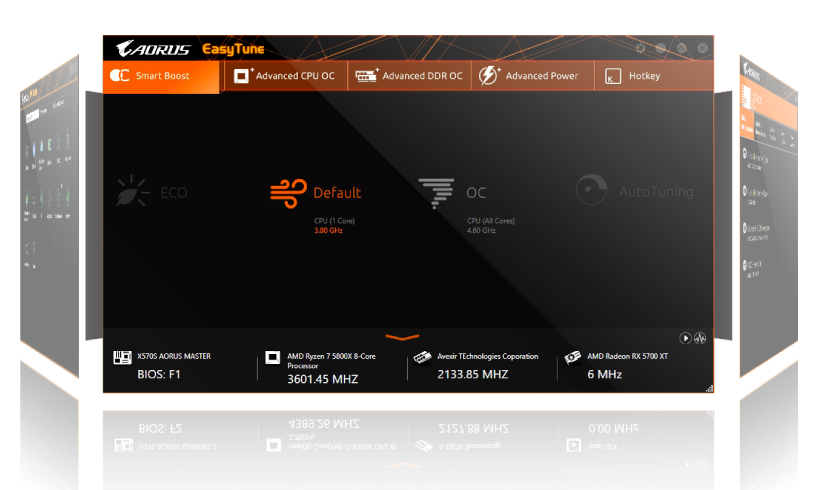This screenshot has width=816, height=490.
Task: Open the Advanced Power tab
Action: 531,76
